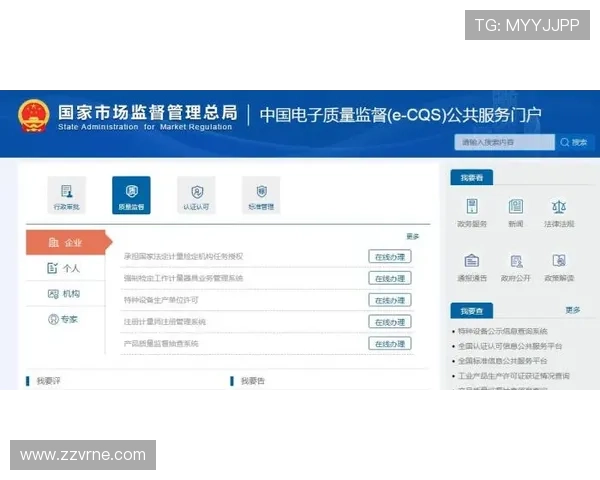Open 强制检定工作计量器具业务管理系统 entry
The image size is (600, 480).
[183, 278]
